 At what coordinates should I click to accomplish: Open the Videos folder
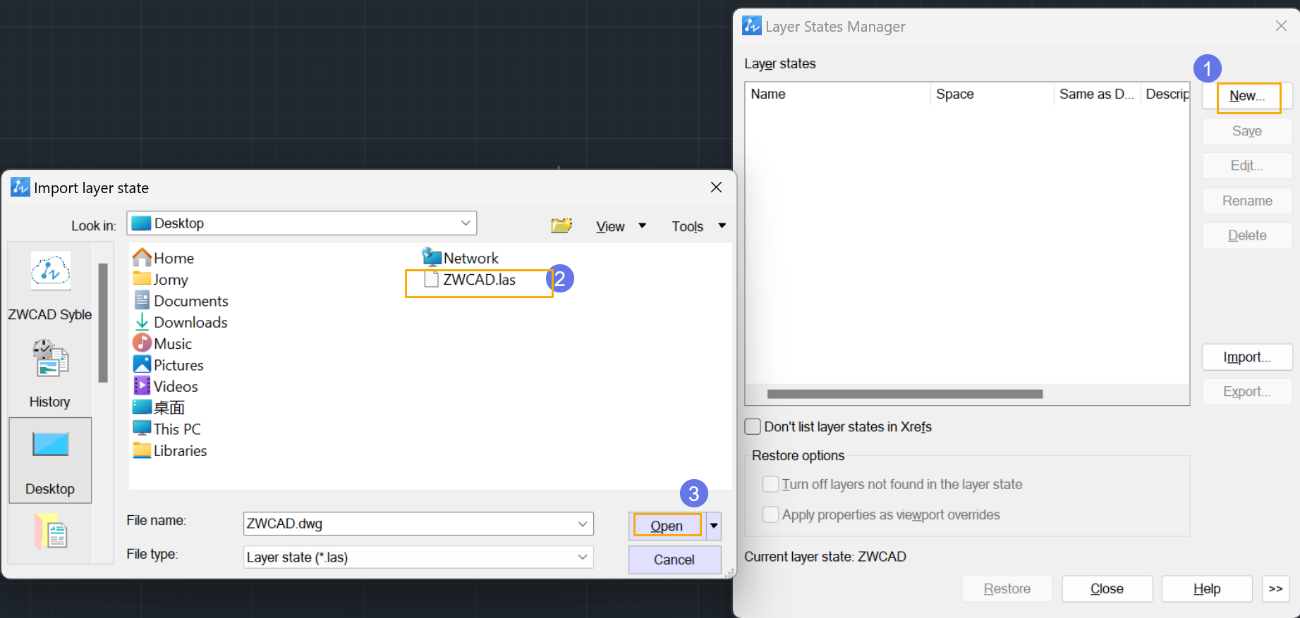[x=165, y=386]
